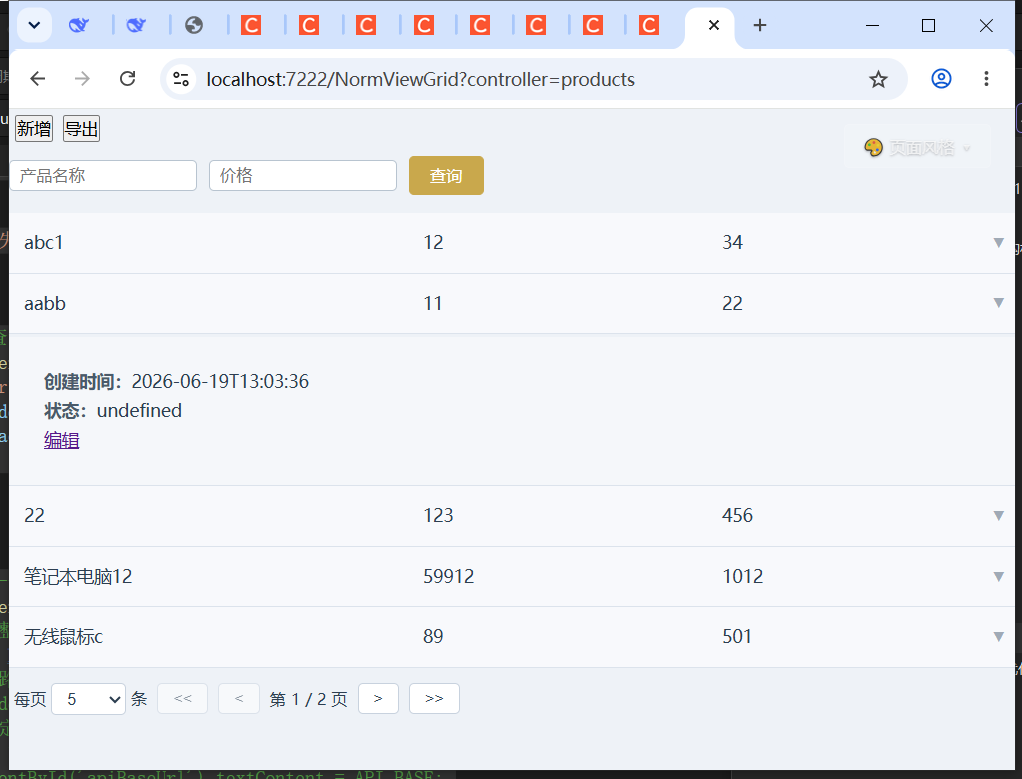Image resolution: width=1022 pixels, height=779 pixels.
Task: Click the 新增 button
Action: point(34,128)
